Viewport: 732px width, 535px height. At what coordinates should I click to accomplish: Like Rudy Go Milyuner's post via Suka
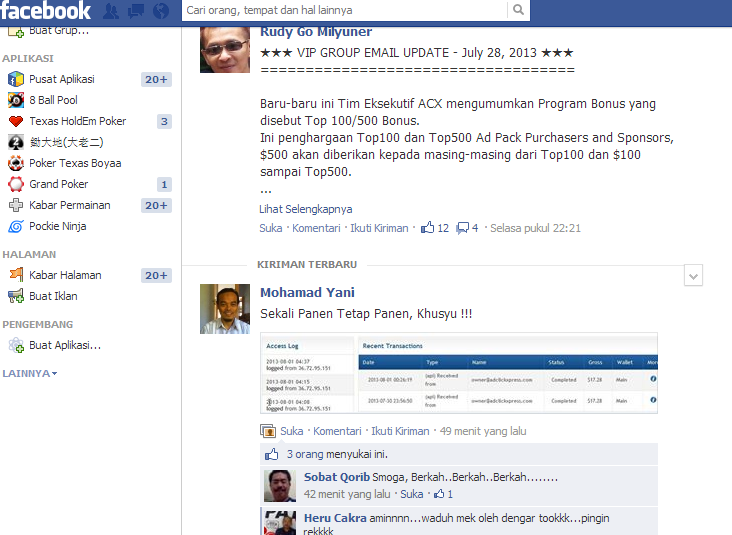coord(271,228)
